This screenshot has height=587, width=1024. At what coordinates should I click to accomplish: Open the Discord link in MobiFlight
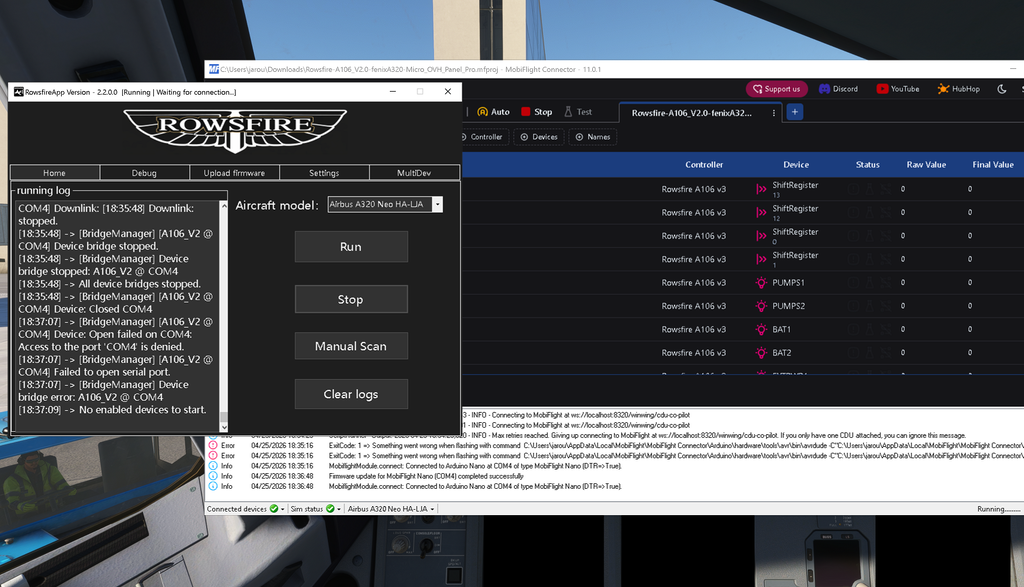point(839,89)
